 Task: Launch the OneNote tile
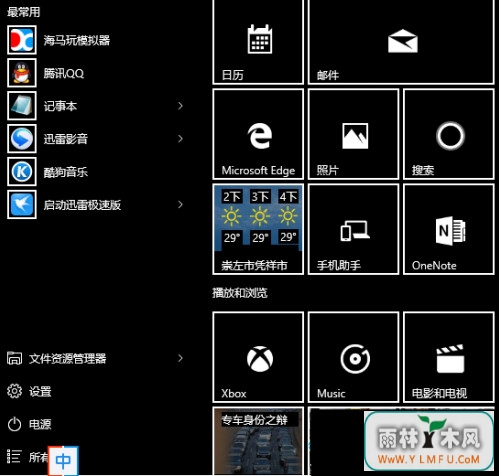pyautogui.click(x=449, y=229)
